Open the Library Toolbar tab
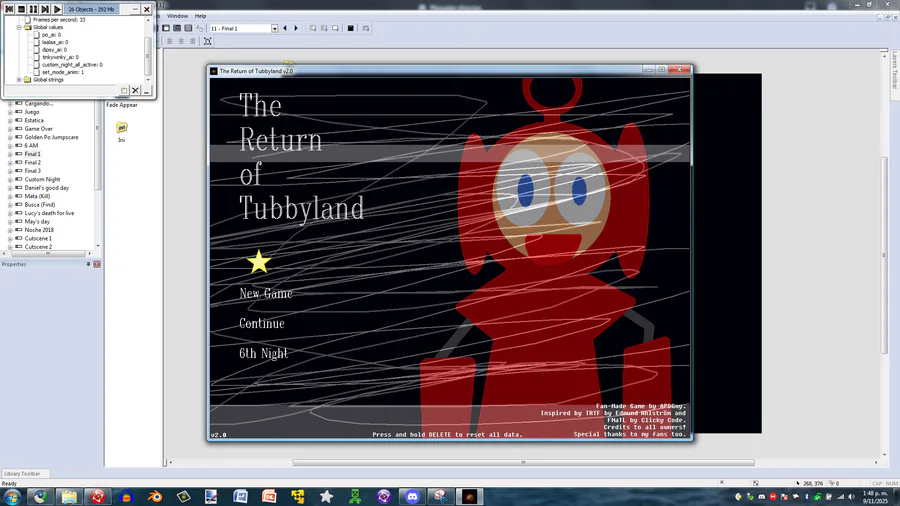This screenshot has width=900, height=506. 22,474
